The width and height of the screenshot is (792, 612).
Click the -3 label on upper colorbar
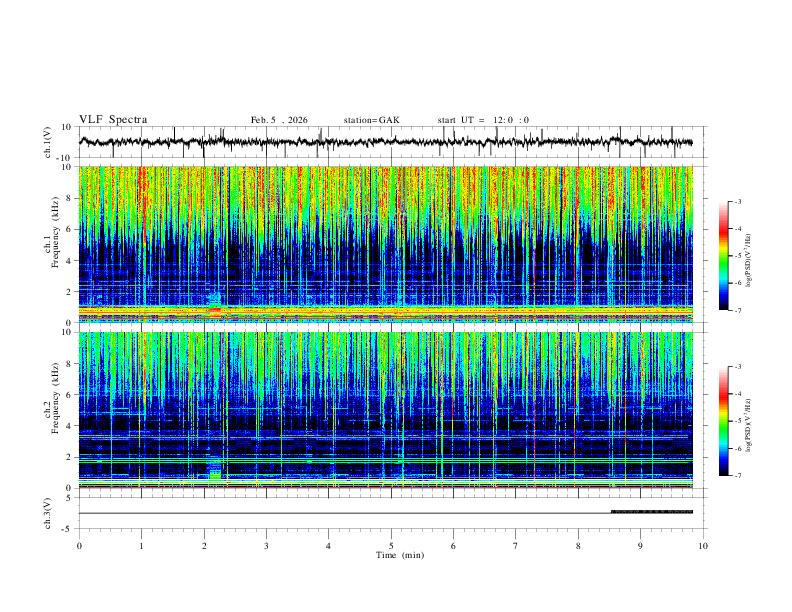[x=737, y=201]
